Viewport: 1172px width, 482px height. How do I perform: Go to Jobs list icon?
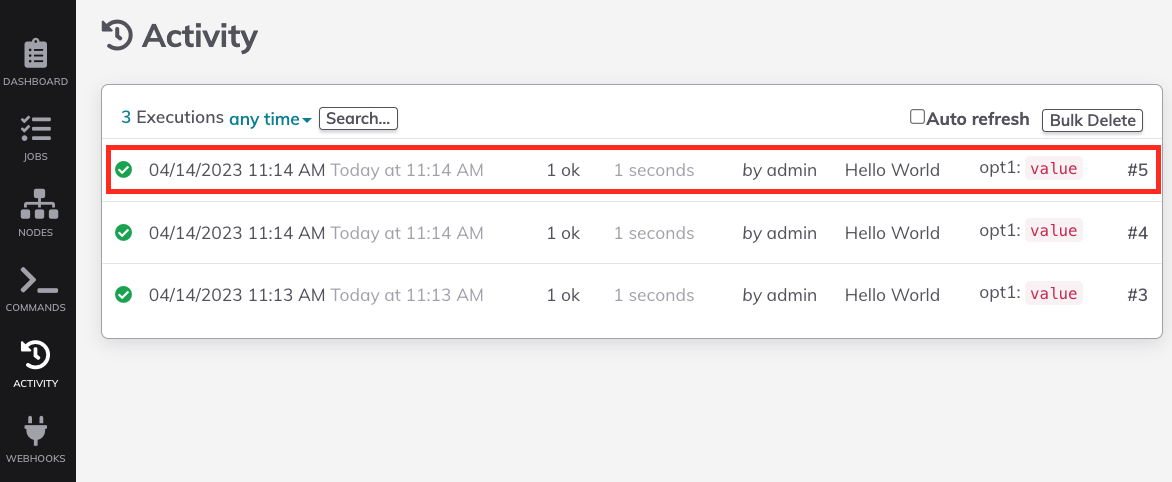(35, 129)
